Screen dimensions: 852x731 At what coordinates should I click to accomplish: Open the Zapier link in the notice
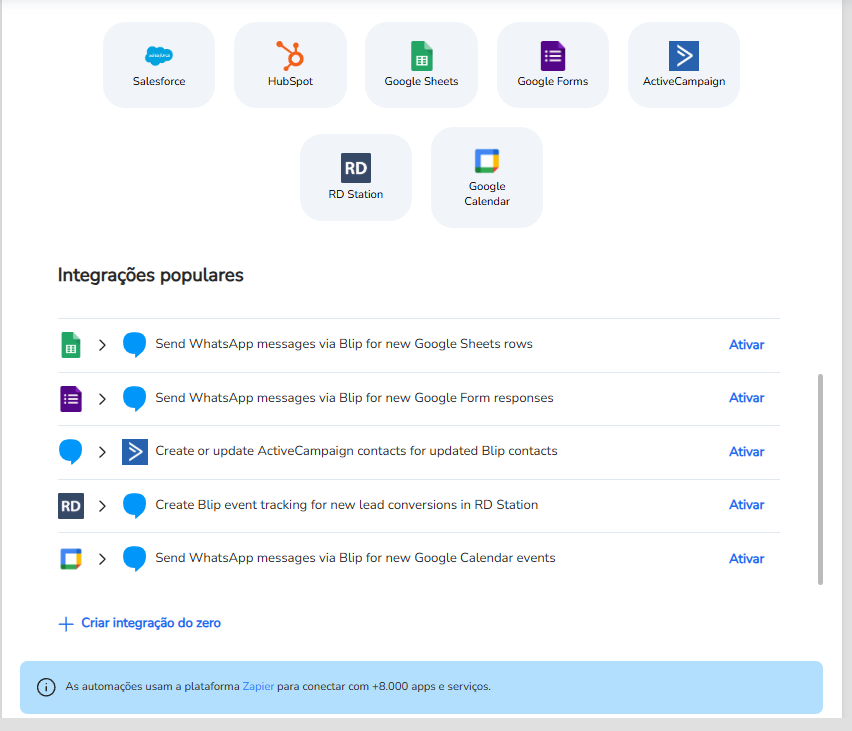pyautogui.click(x=258, y=686)
